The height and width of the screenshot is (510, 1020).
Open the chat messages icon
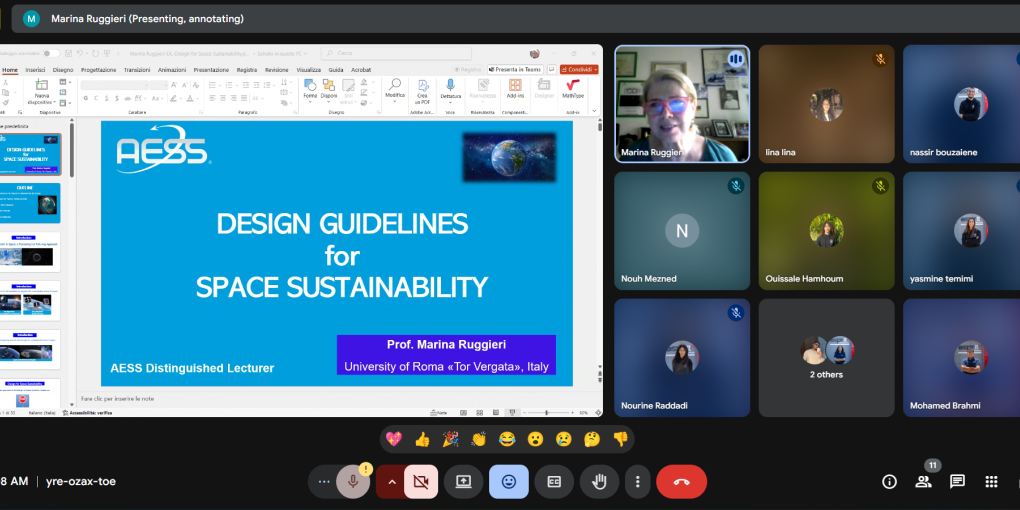[x=957, y=481]
